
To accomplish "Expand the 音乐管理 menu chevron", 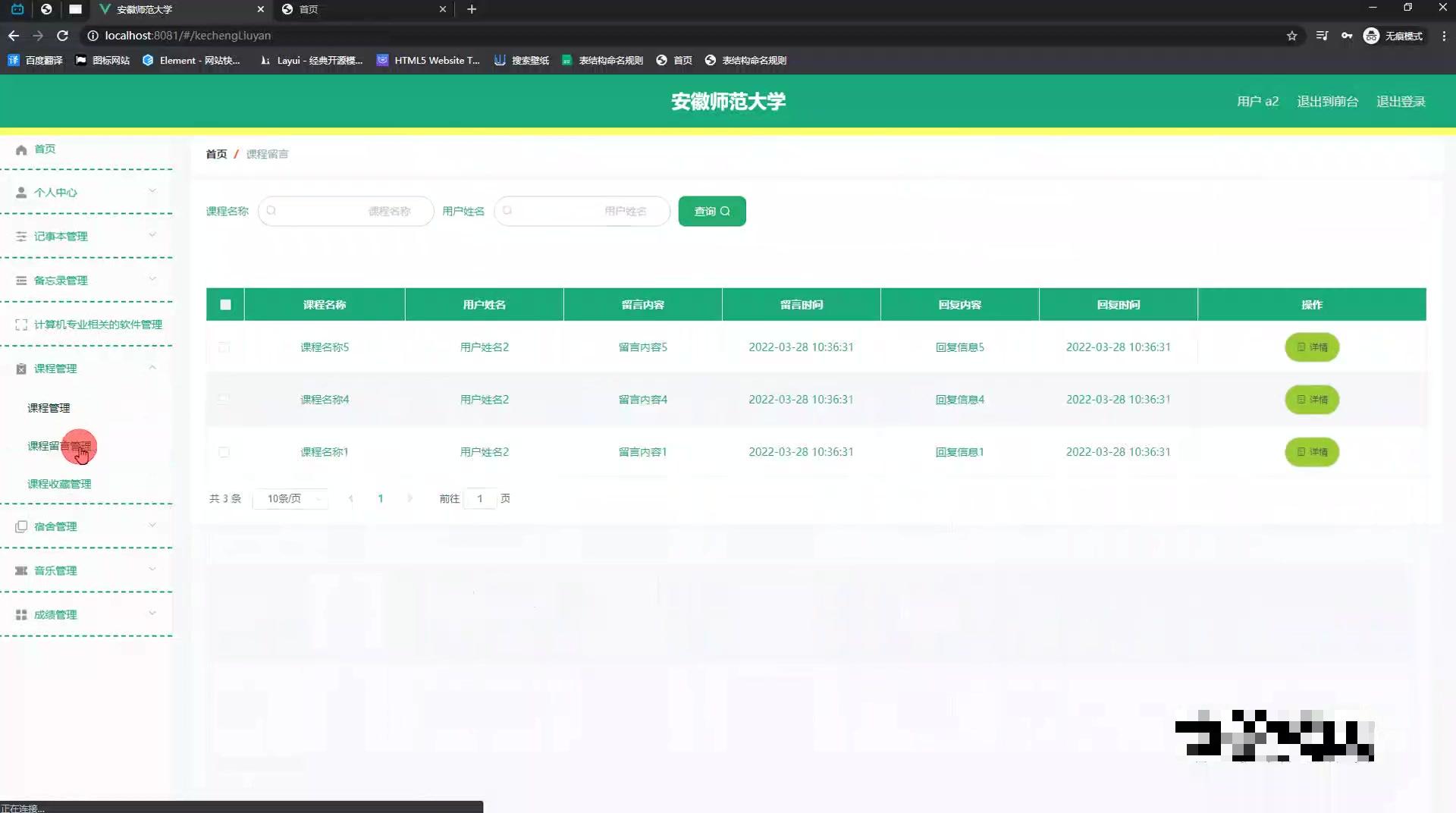I will point(152,569).
